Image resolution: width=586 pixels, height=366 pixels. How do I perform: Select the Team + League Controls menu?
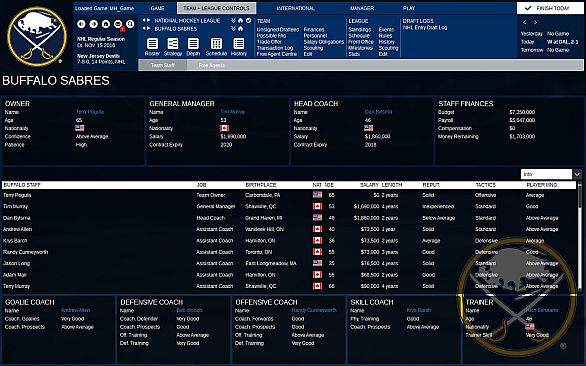[216, 8]
